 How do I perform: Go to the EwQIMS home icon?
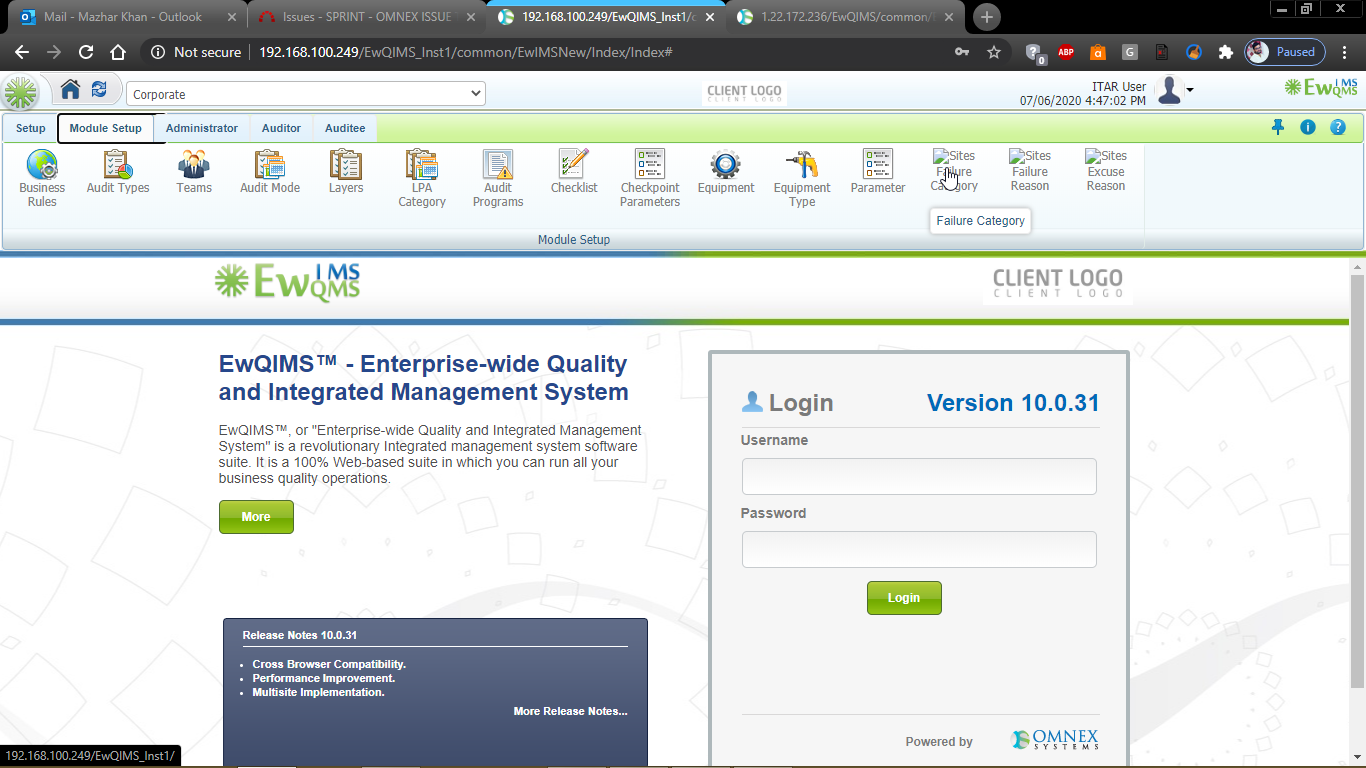[x=70, y=90]
